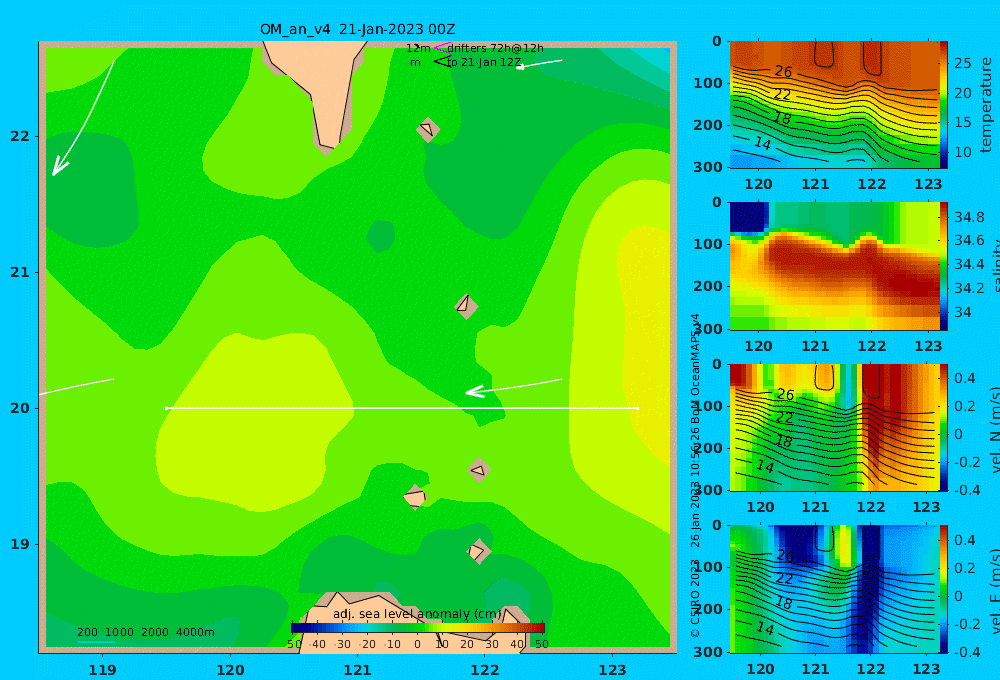Click the 'adj. sea level anomaly (cm)' label
The image size is (1000, 680).
pyautogui.click(x=418, y=614)
